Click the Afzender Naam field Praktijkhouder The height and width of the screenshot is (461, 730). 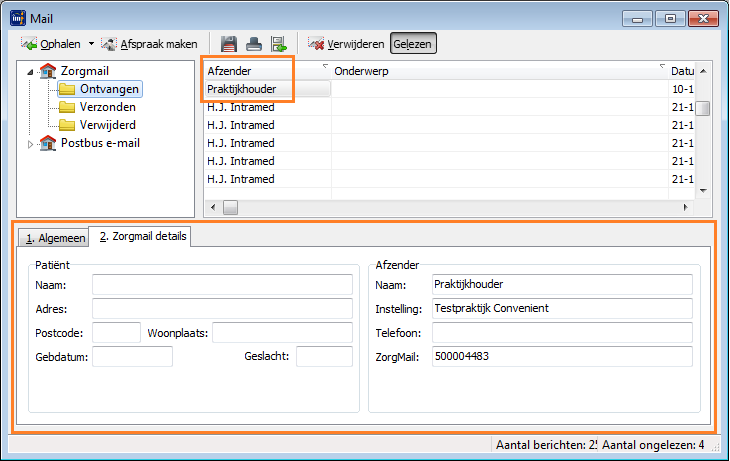click(562, 285)
